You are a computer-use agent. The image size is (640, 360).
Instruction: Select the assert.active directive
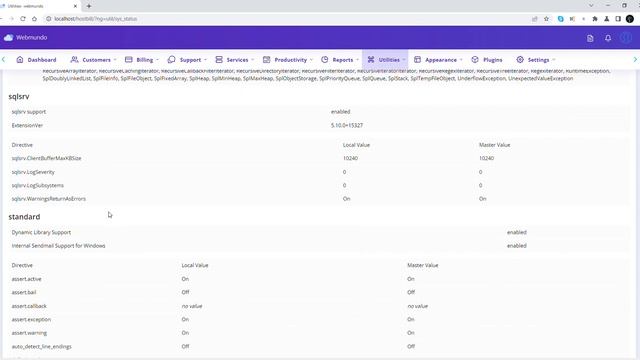coord(27,279)
